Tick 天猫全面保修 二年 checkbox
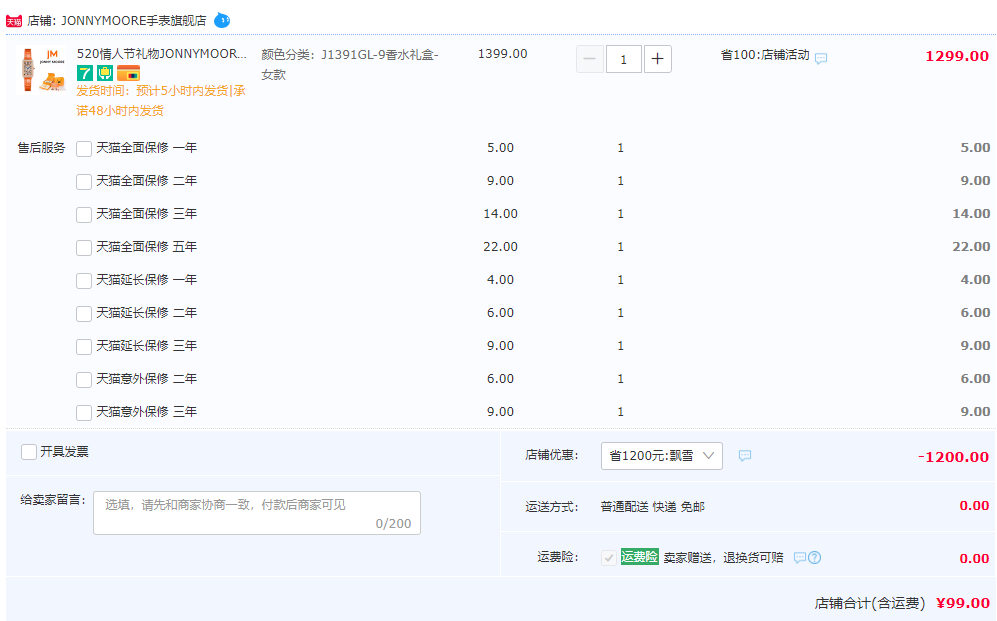Image resolution: width=997 pixels, height=621 pixels. pyautogui.click(x=84, y=182)
